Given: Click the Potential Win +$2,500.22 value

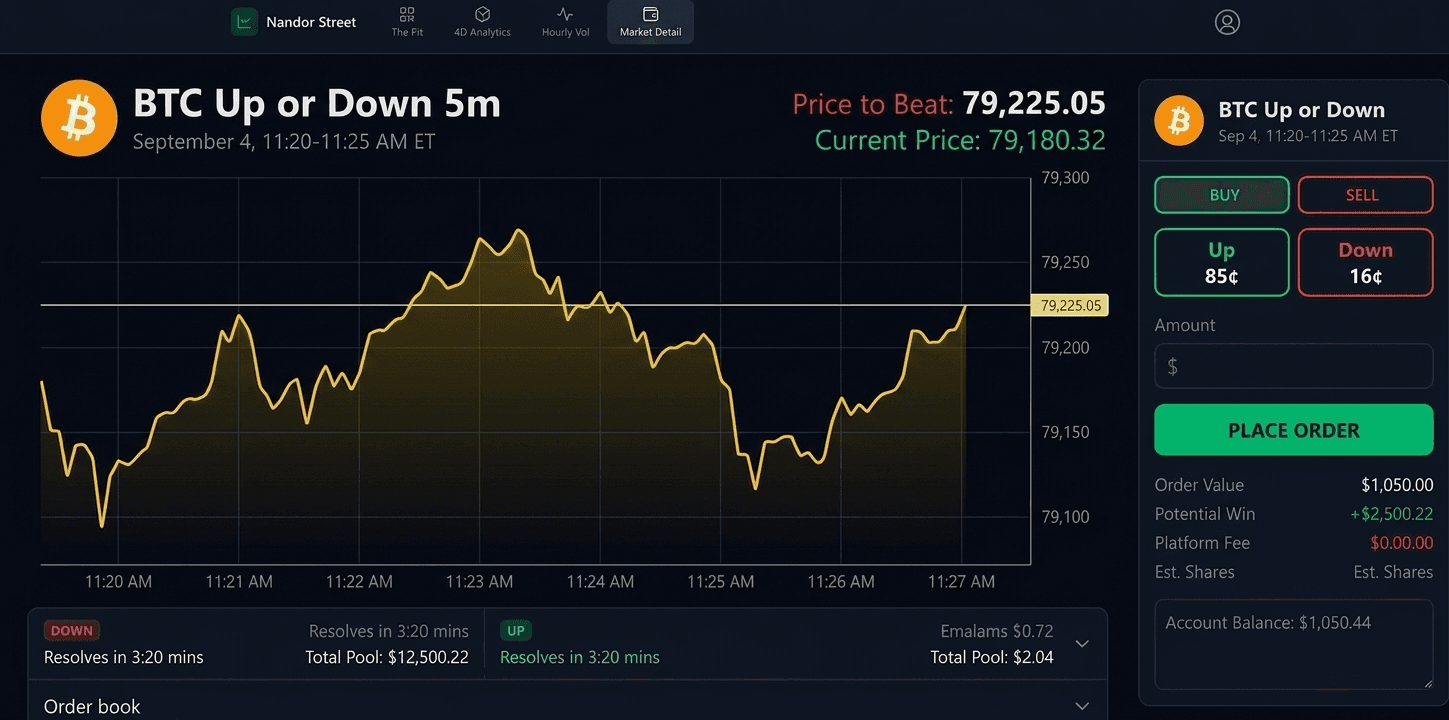Looking at the screenshot, I should [1392, 514].
